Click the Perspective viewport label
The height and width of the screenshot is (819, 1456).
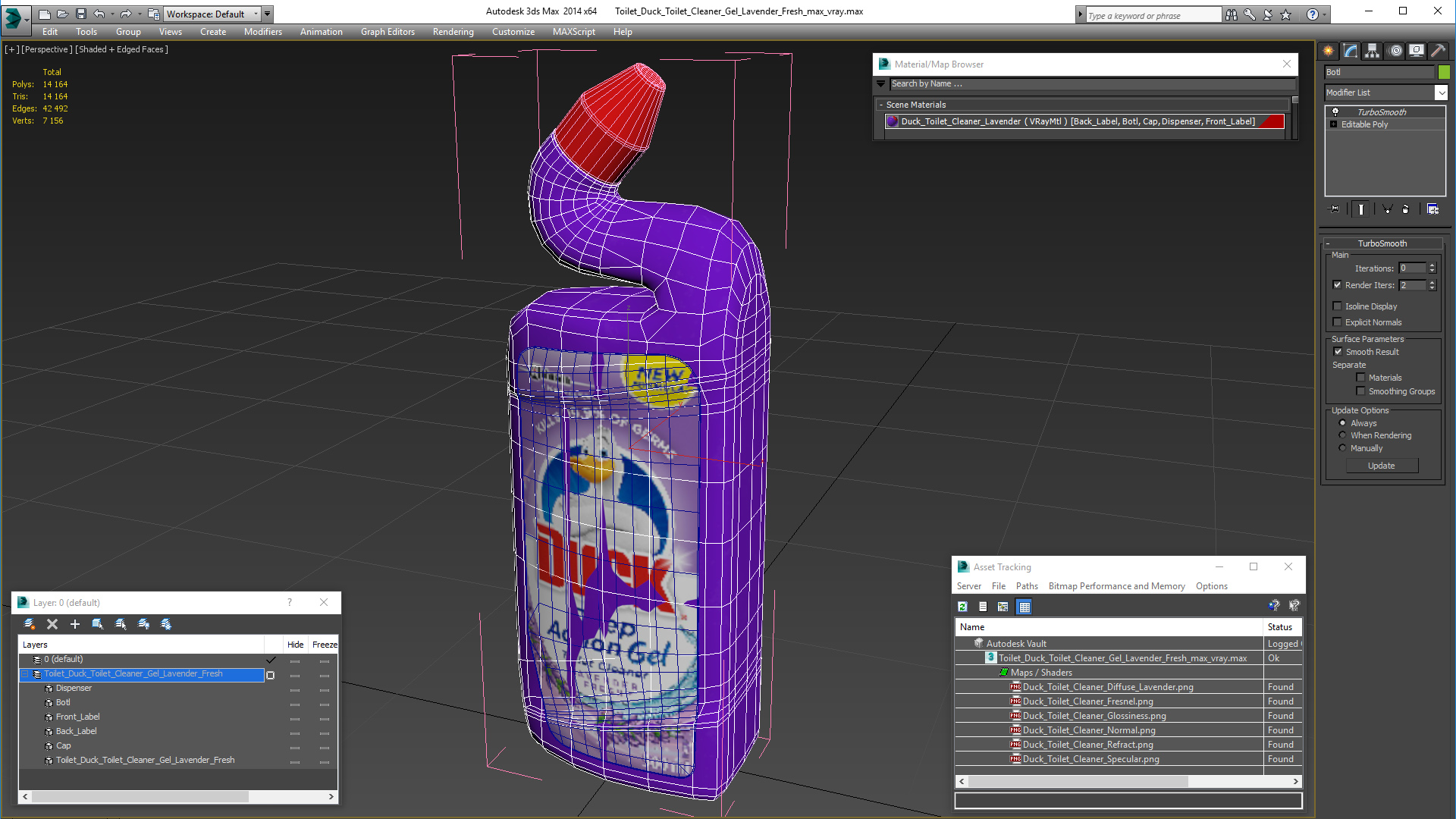coord(47,49)
